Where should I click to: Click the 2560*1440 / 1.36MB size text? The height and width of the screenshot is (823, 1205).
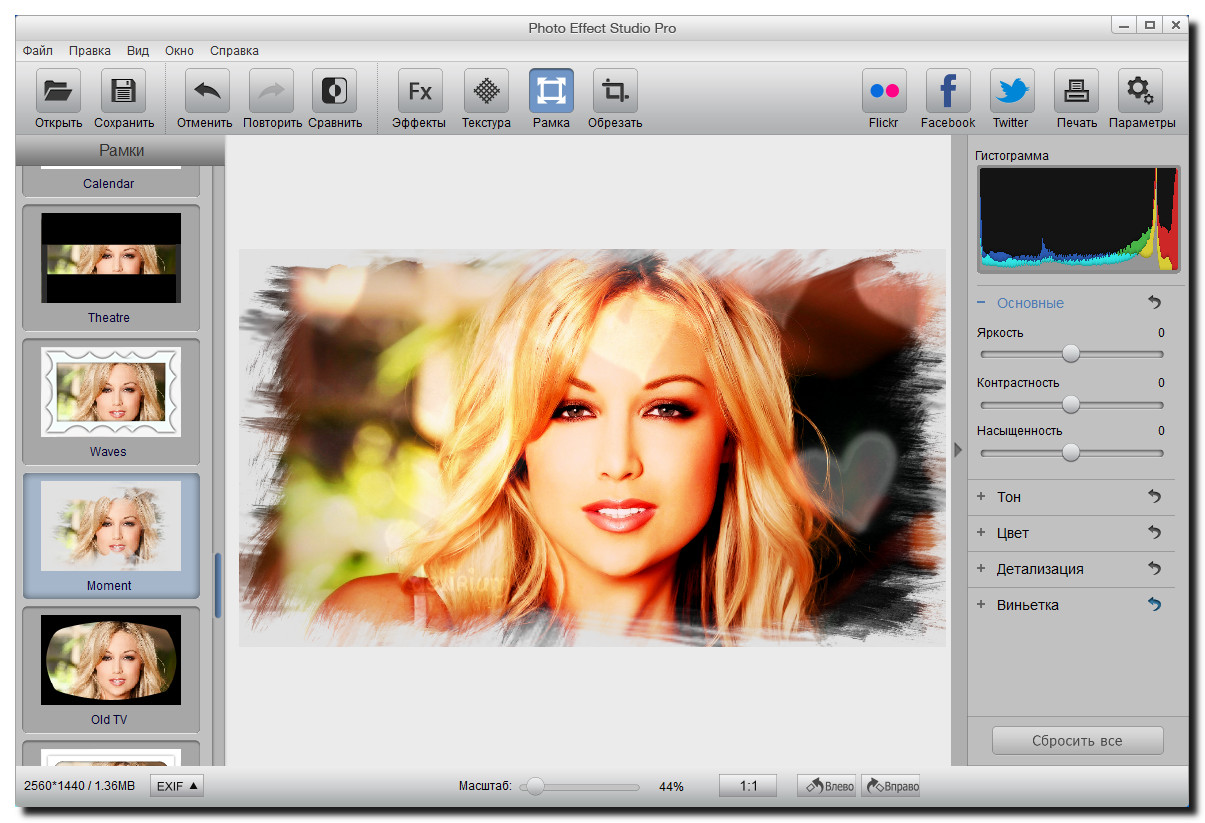point(79,786)
